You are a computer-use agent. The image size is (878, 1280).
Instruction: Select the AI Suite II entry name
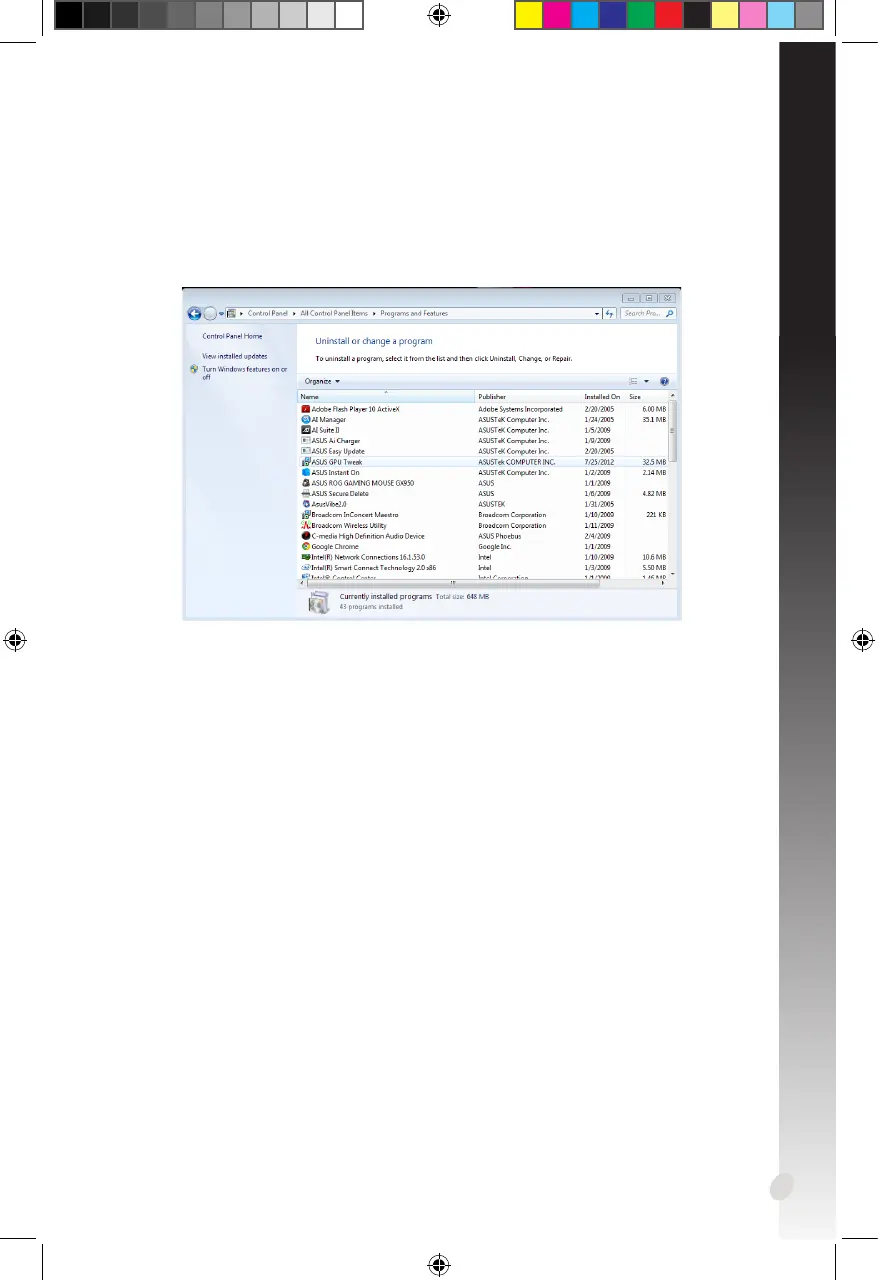(x=326, y=430)
